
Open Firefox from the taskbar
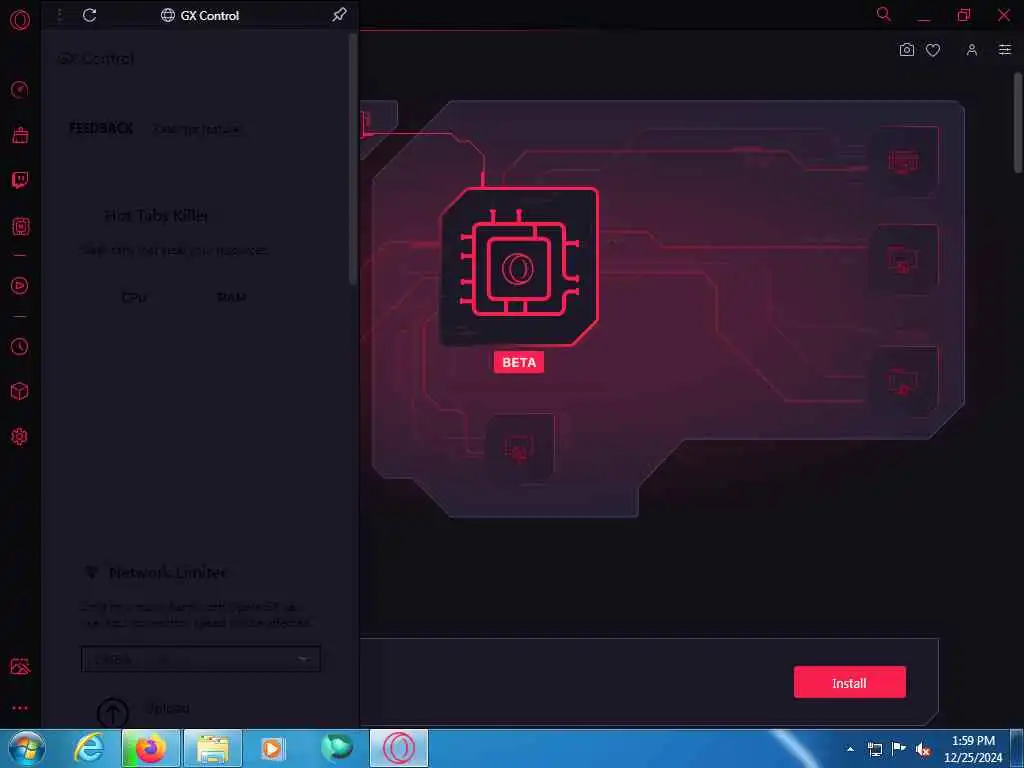151,748
